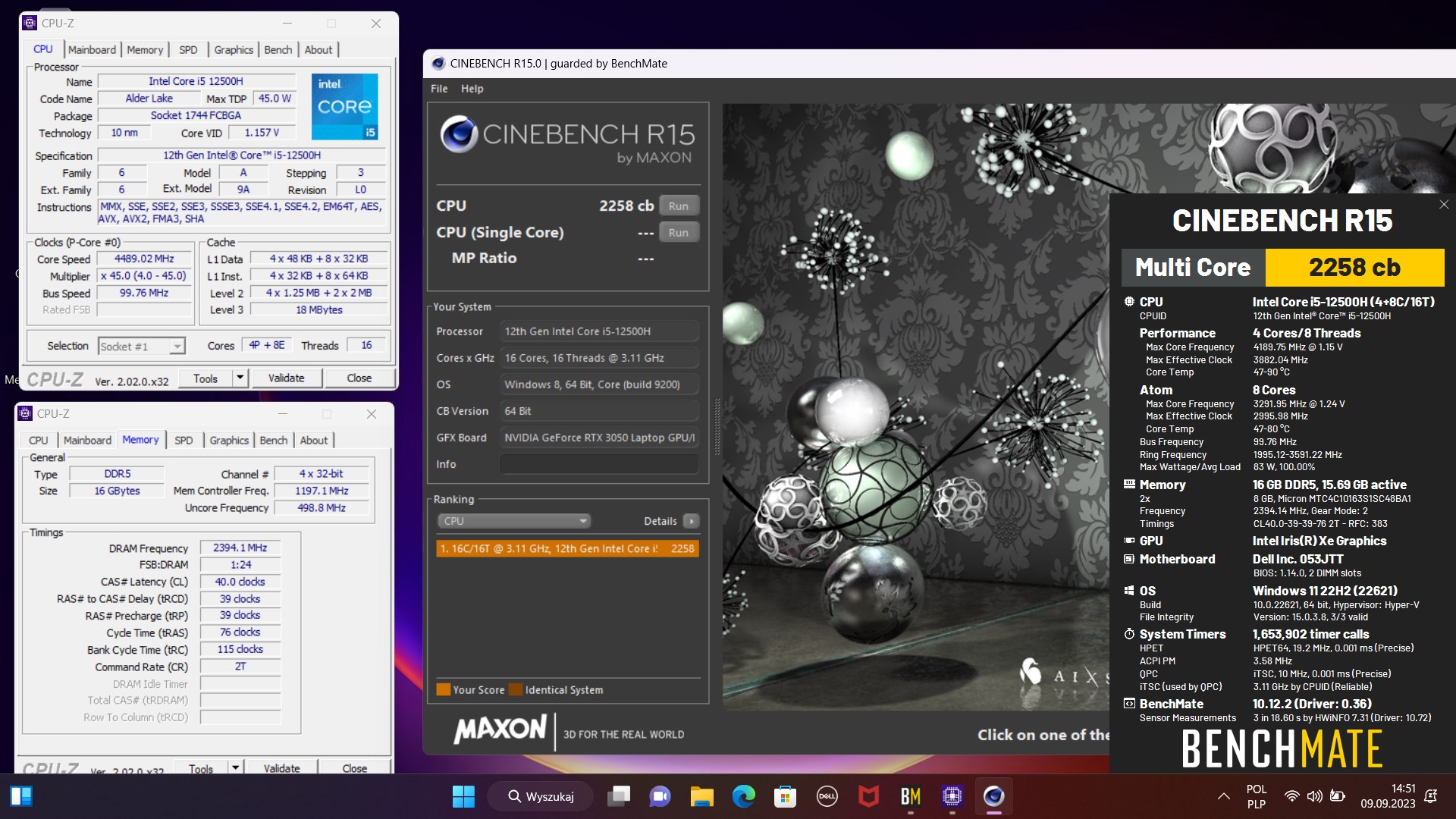Open Mainboard tab in top CPU-Z
This screenshot has width=1456, height=819.
point(92,49)
